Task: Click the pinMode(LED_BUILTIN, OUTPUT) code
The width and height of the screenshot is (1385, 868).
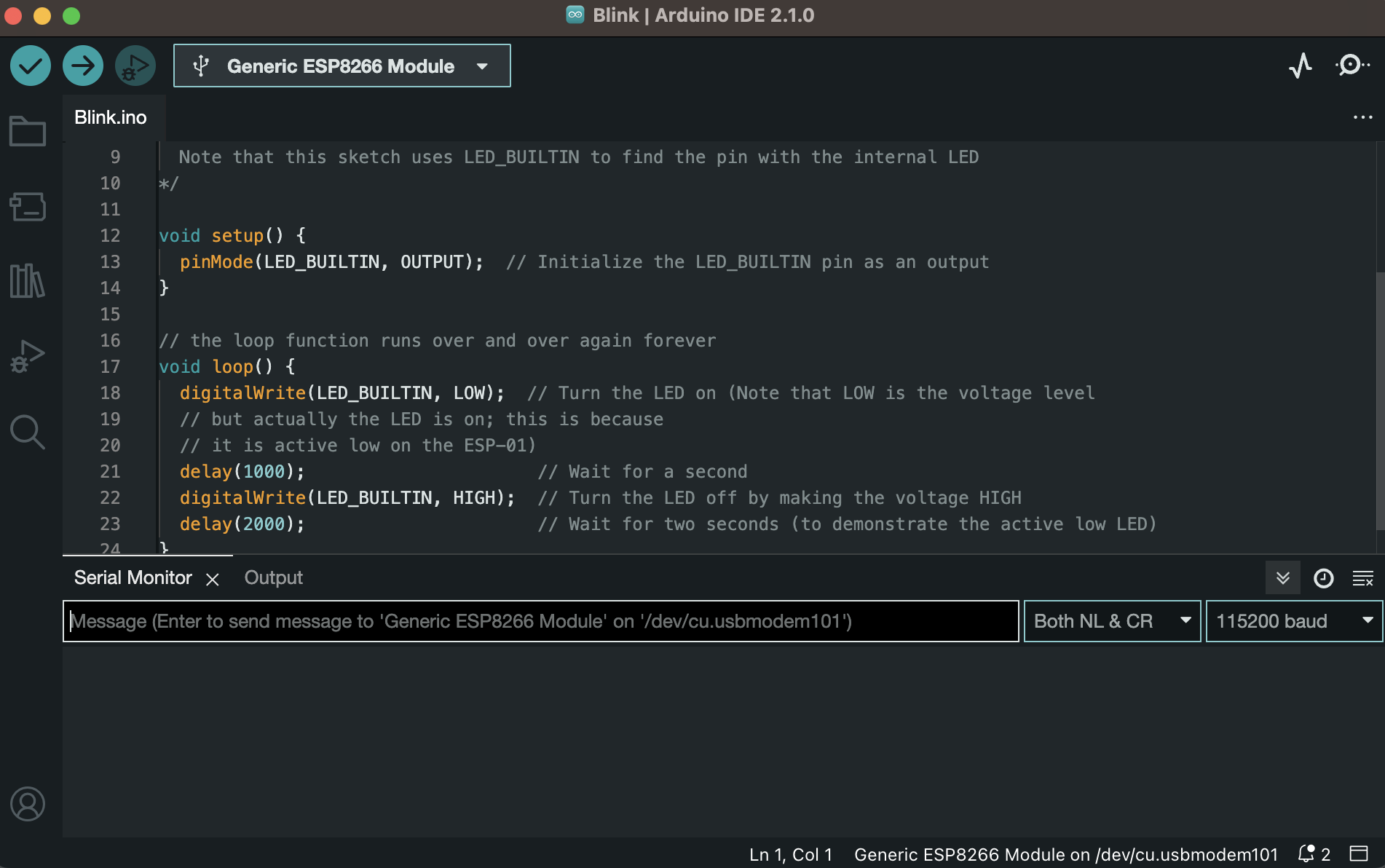Action: (331, 262)
